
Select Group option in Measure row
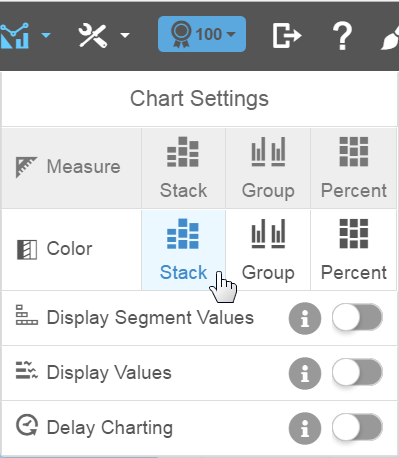click(x=268, y=168)
